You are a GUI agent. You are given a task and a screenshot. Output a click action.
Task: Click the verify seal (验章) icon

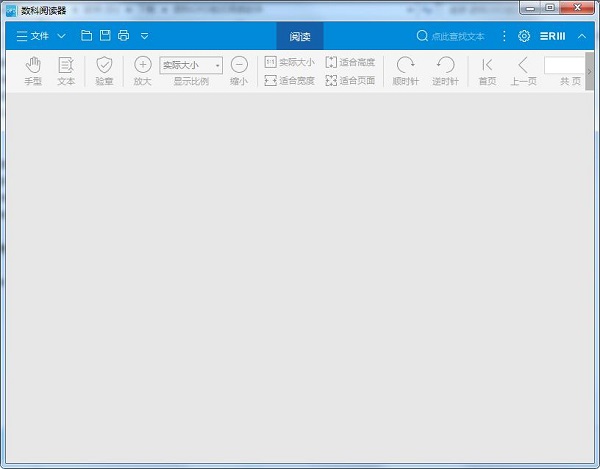click(x=104, y=70)
